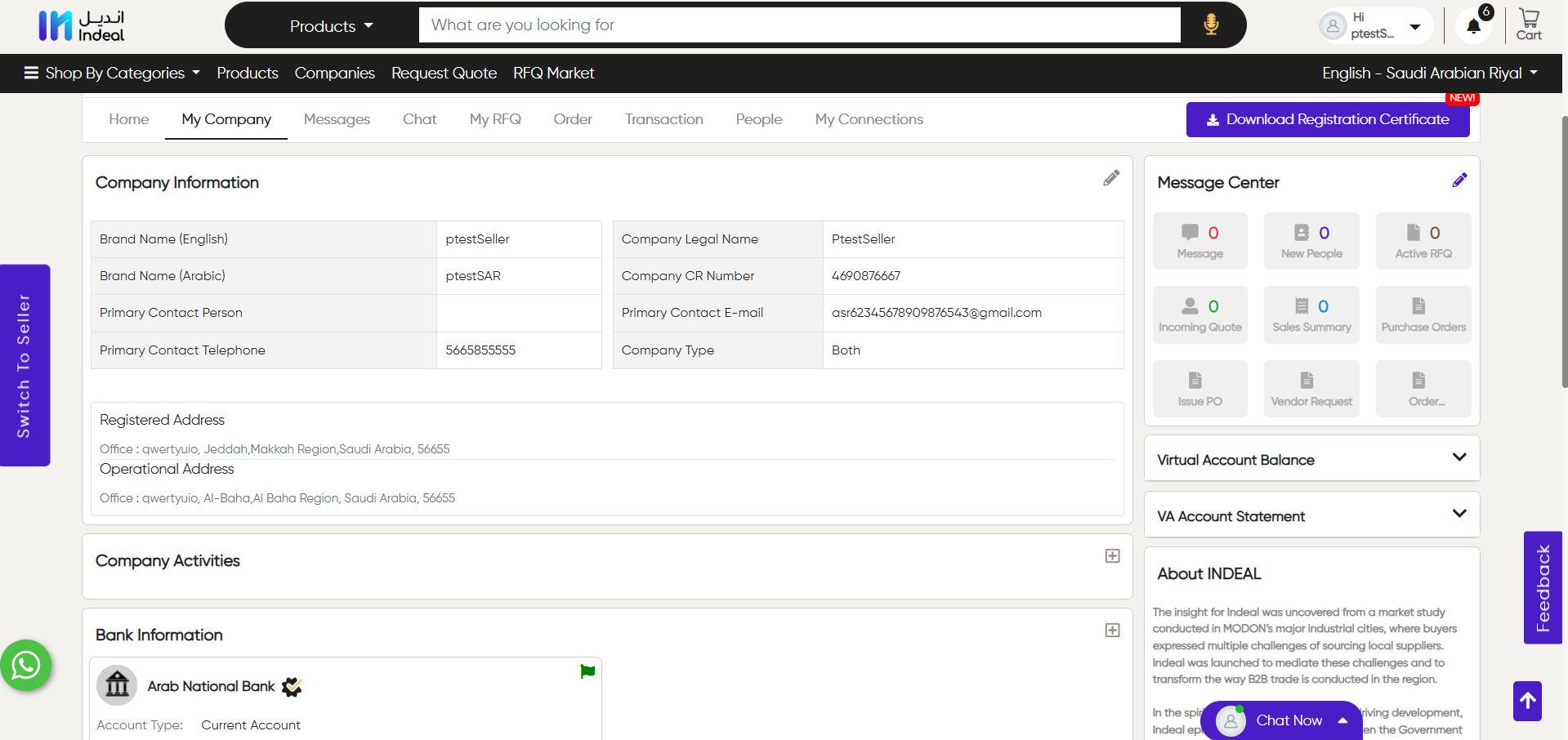Click the microphone voice search icon

pyautogui.click(x=1211, y=25)
